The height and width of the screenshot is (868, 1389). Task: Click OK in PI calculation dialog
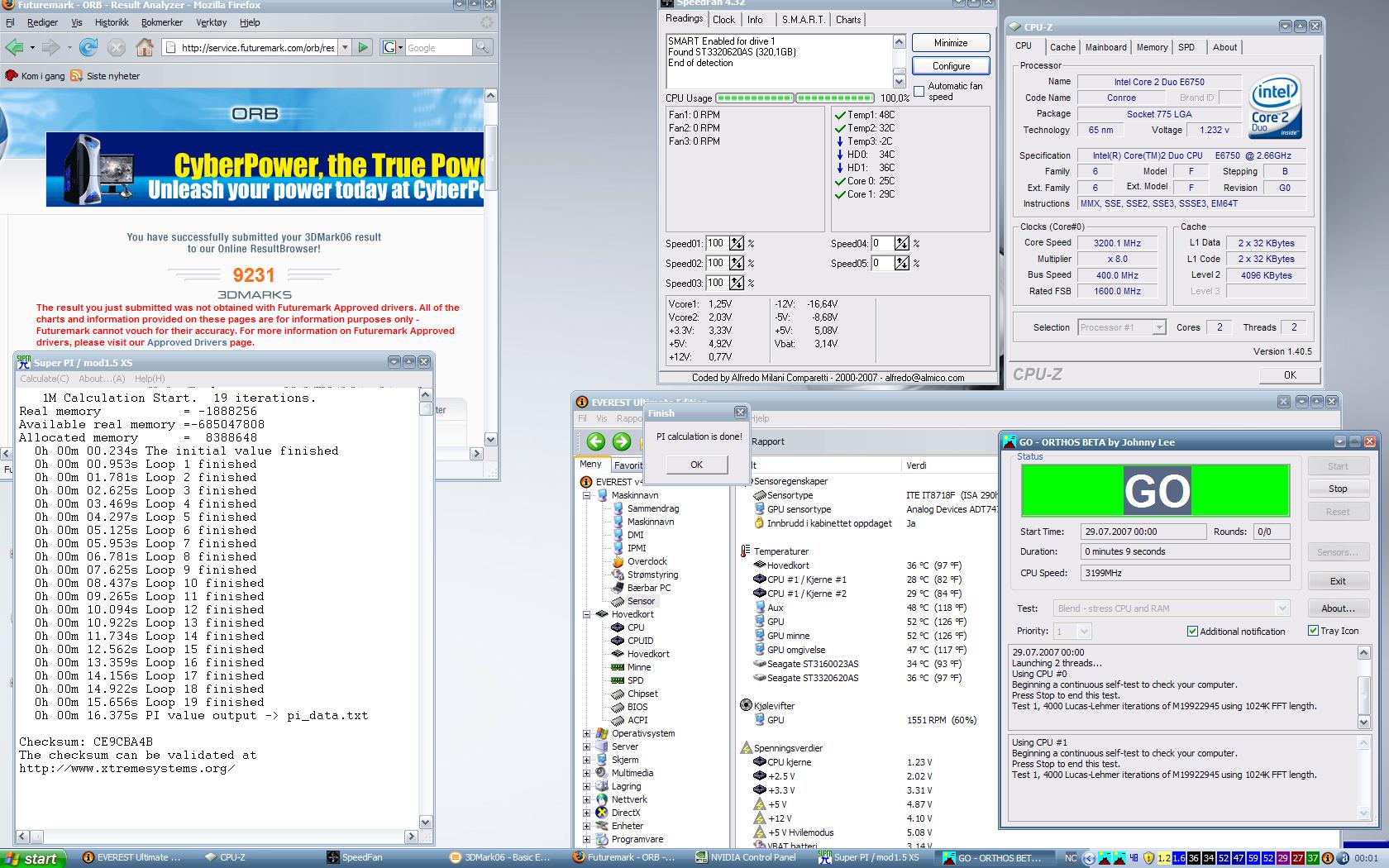[x=696, y=465]
